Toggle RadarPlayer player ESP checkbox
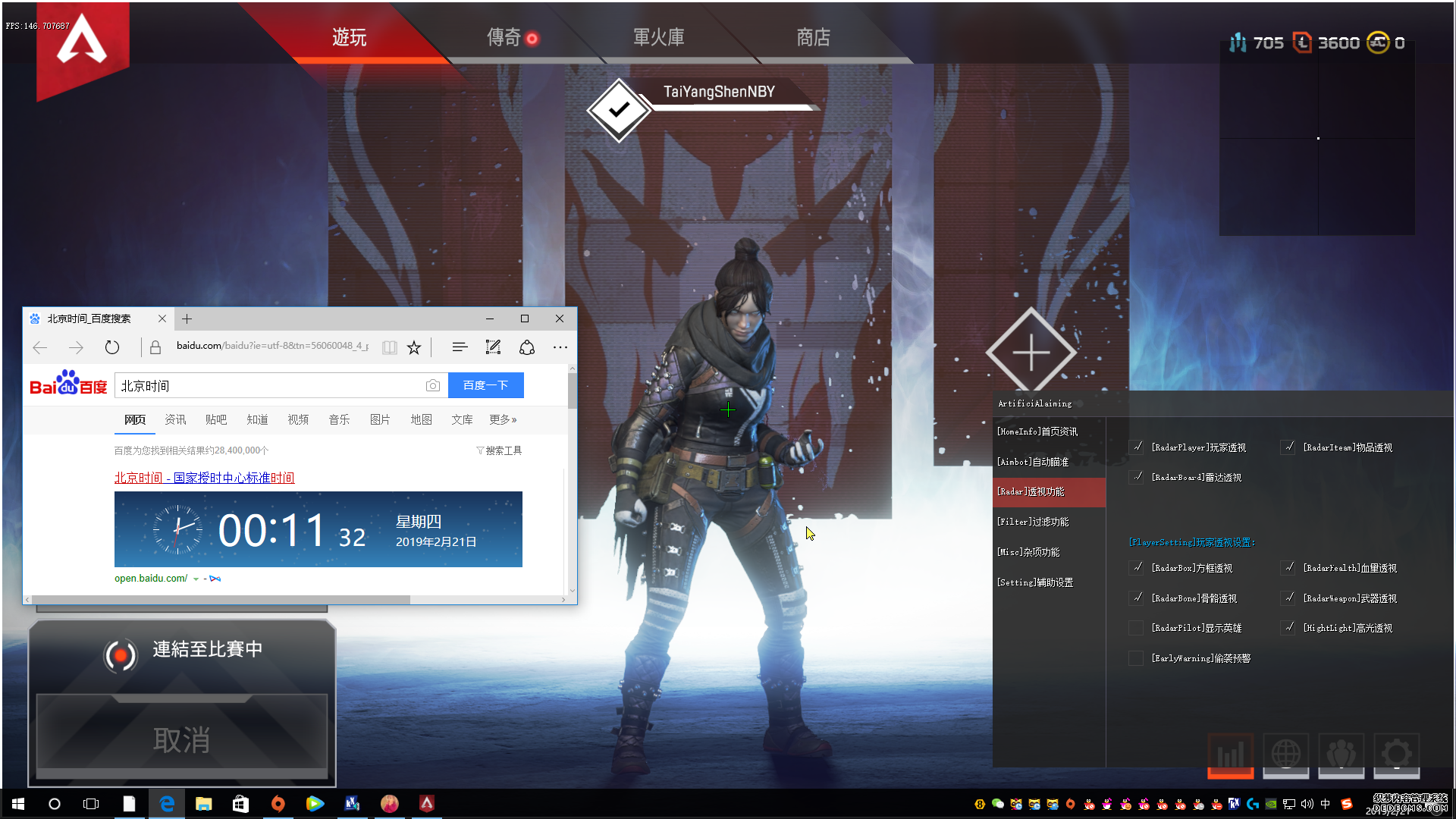 (x=1137, y=447)
